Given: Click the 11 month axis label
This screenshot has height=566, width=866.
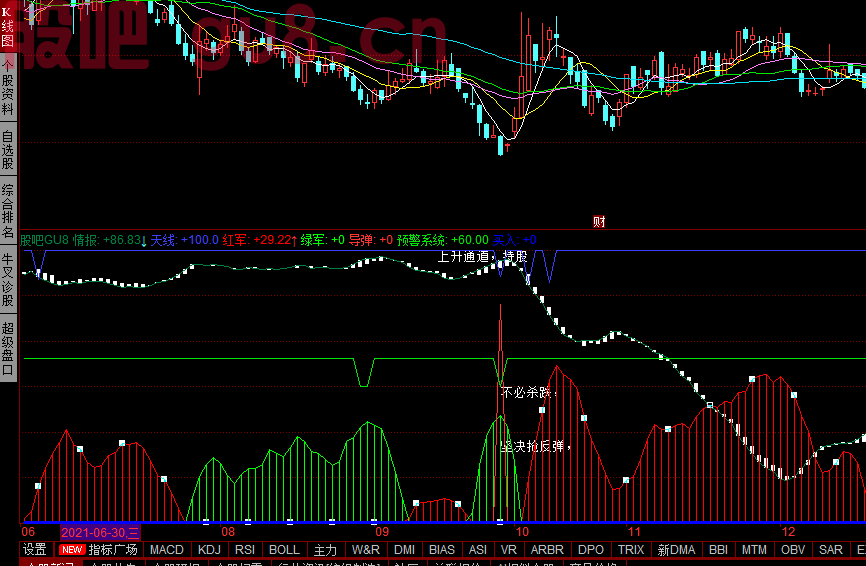Looking at the screenshot, I should coord(634,532).
